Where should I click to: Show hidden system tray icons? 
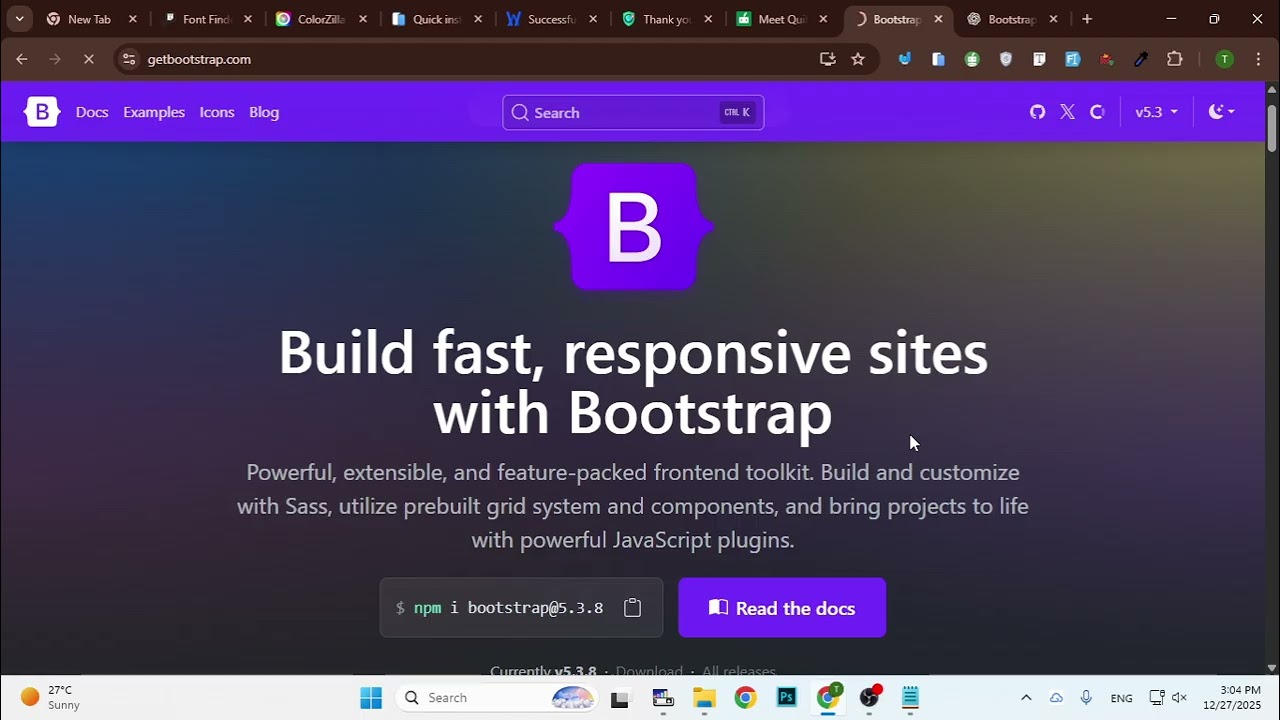click(1026, 698)
